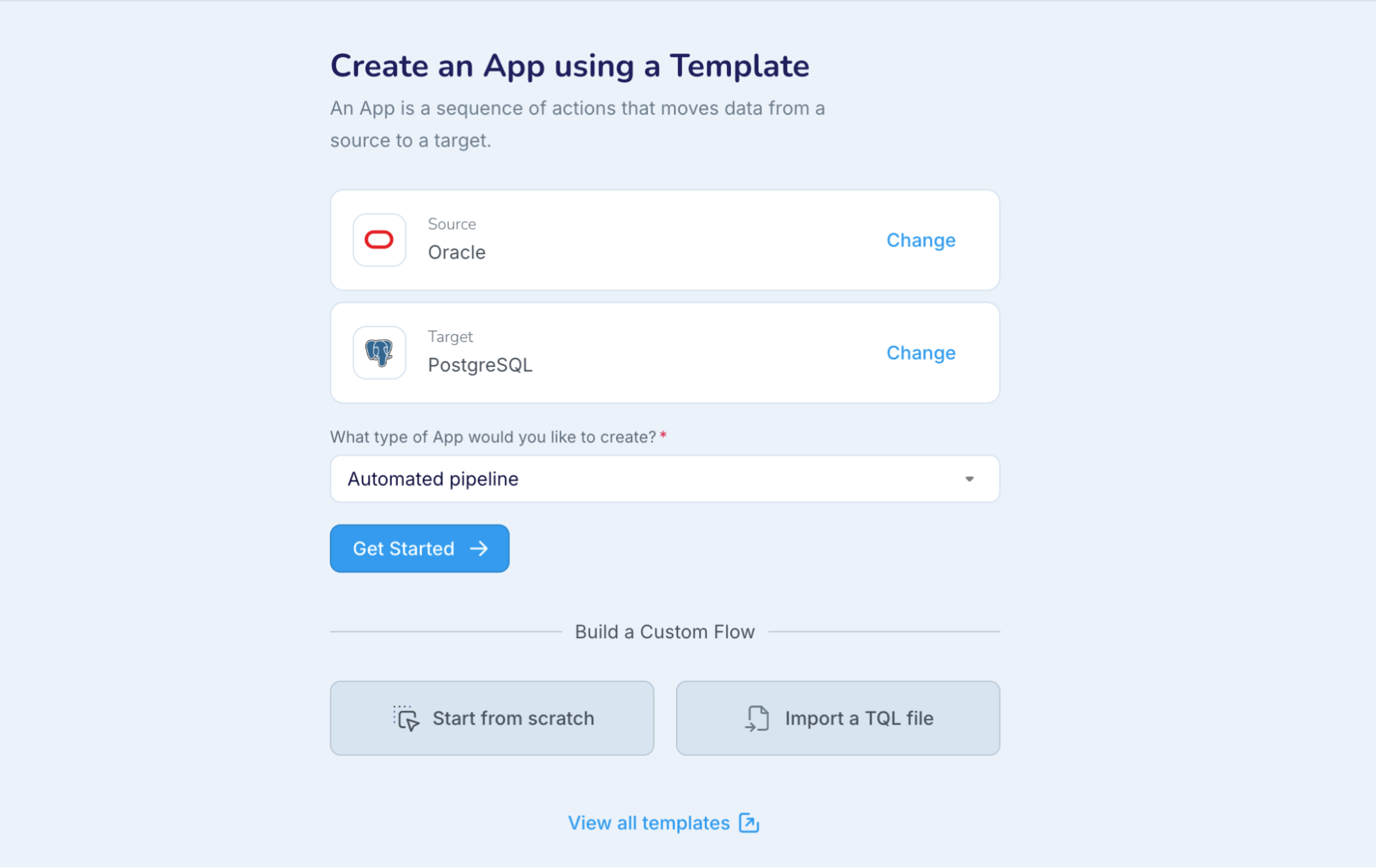Click the file import icon for TQL
The image size is (1376, 868).
(757, 718)
